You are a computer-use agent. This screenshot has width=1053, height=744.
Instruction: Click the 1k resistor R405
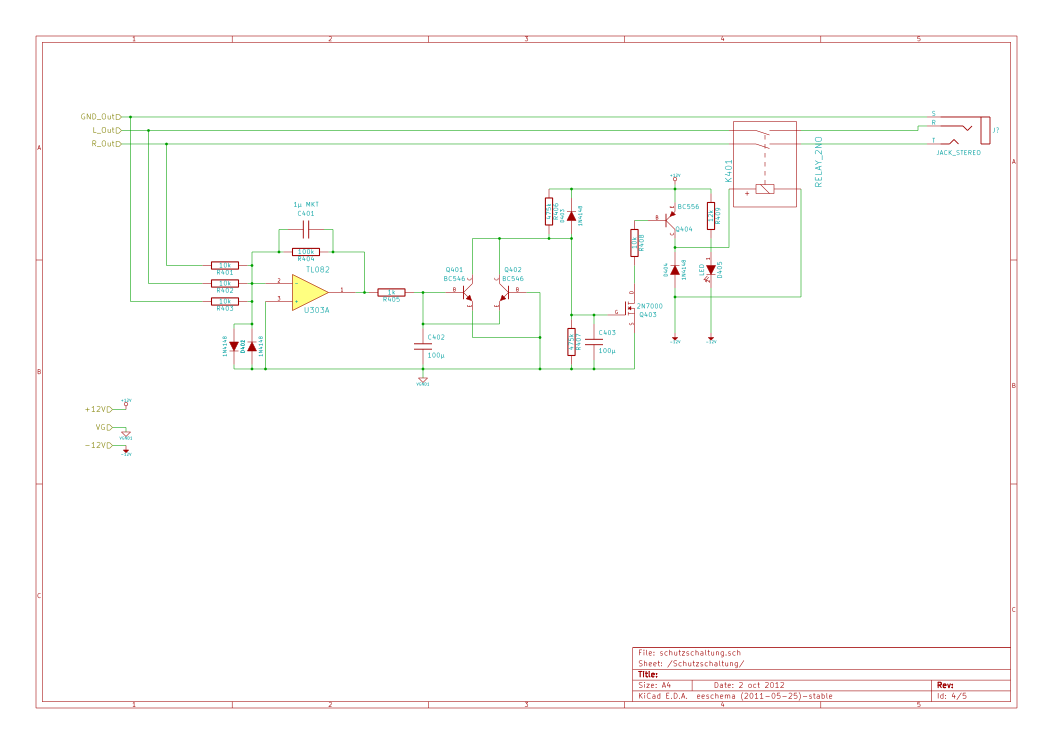click(392, 292)
